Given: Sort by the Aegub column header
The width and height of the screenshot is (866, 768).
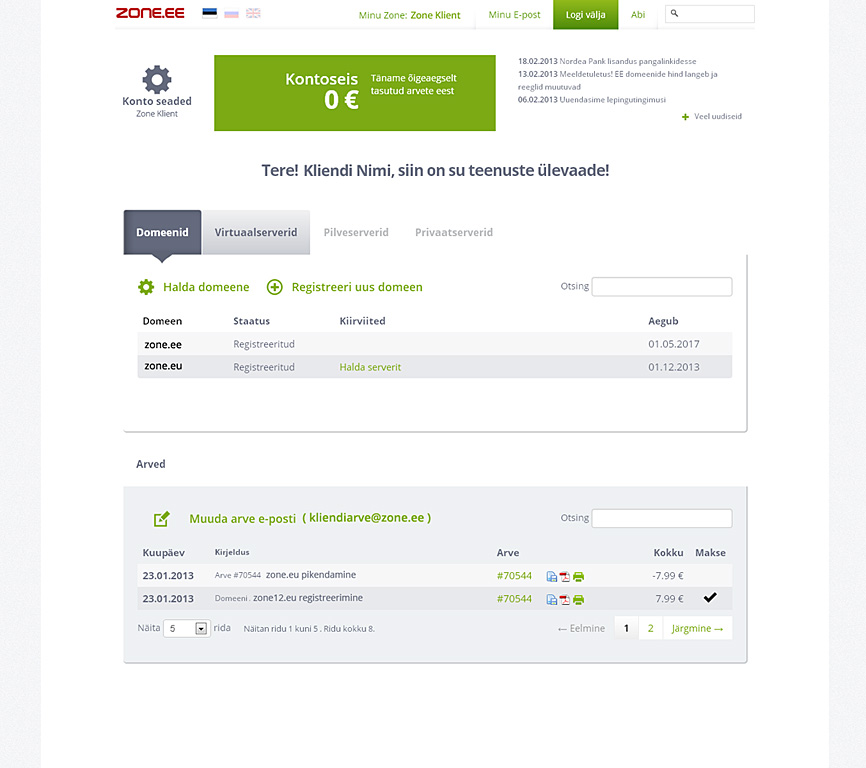Looking at the screenshot, I should (663, 321).
